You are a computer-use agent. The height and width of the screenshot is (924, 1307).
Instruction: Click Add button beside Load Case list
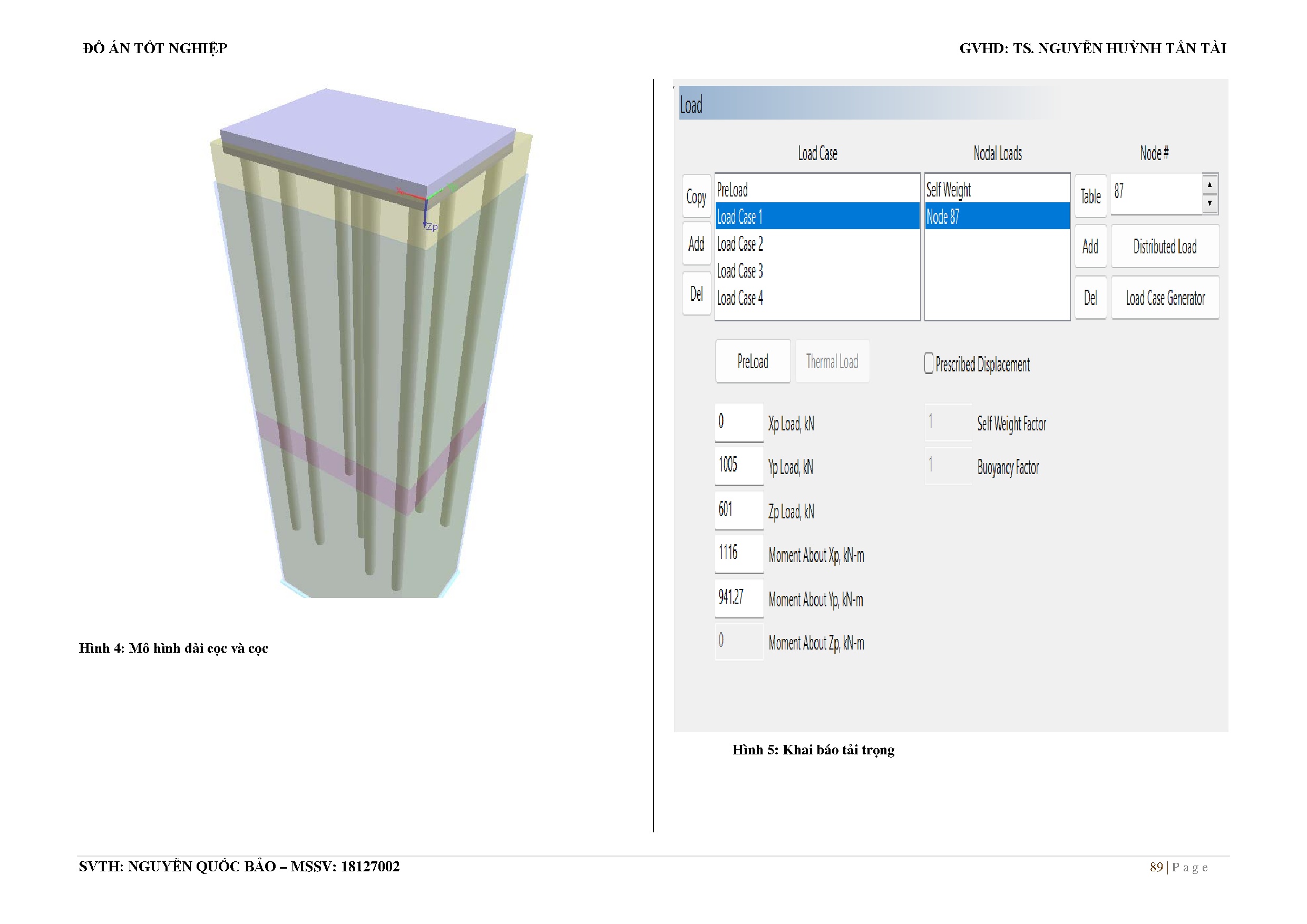tap(696, 244)
